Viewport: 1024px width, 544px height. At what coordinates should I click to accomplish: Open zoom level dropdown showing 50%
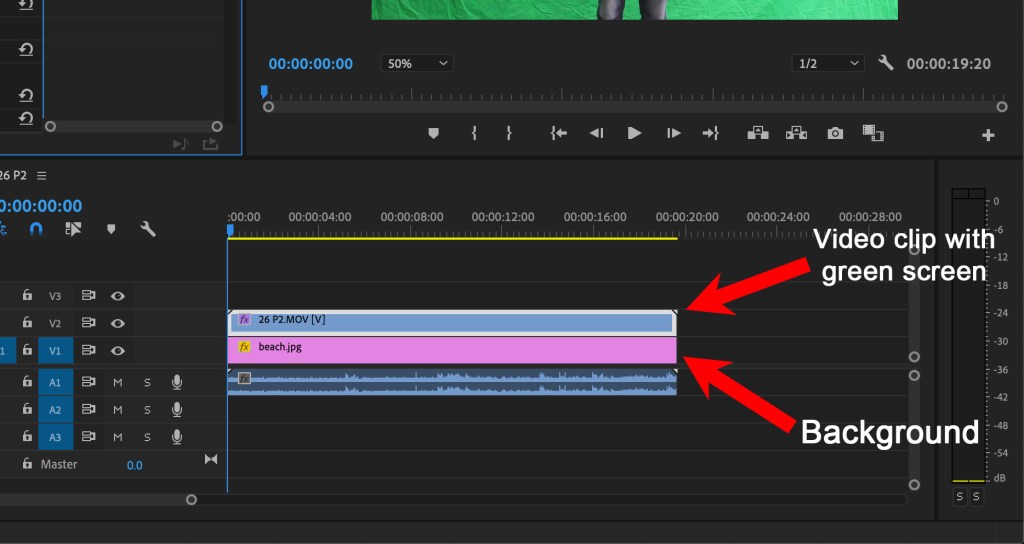(417, 63)
